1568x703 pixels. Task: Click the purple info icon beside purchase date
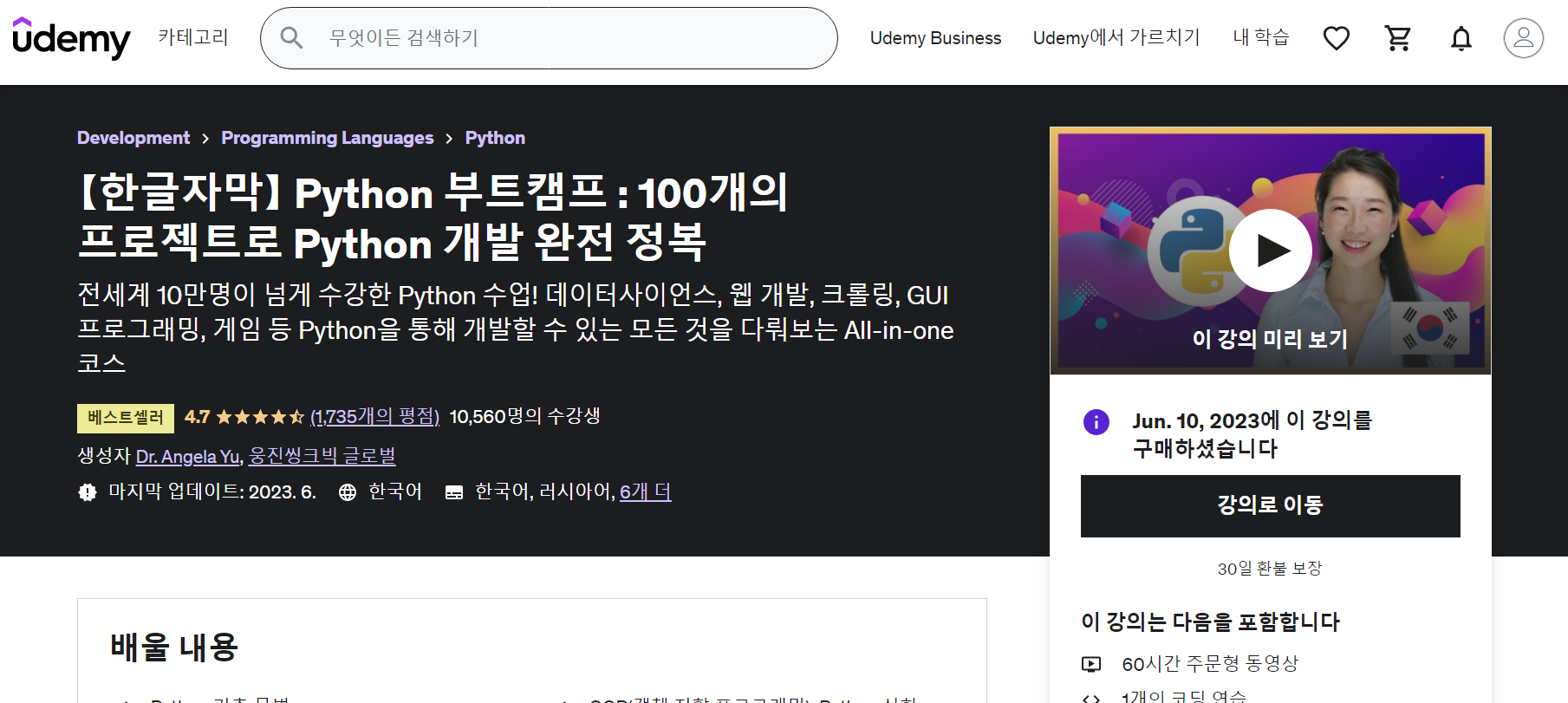pos(1096,422)
